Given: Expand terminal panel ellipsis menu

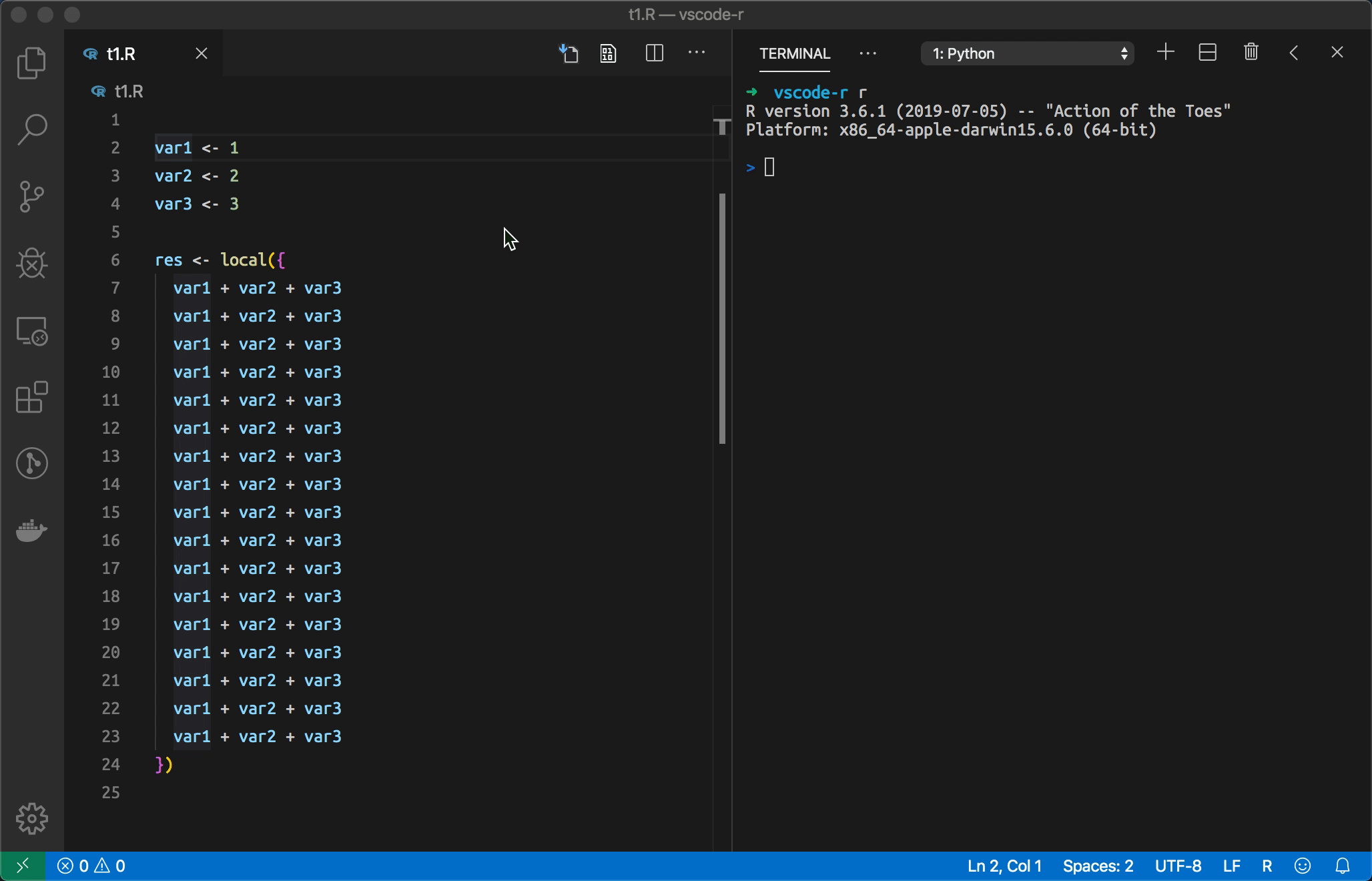Looking at the screenshot, I should point(868,53).
